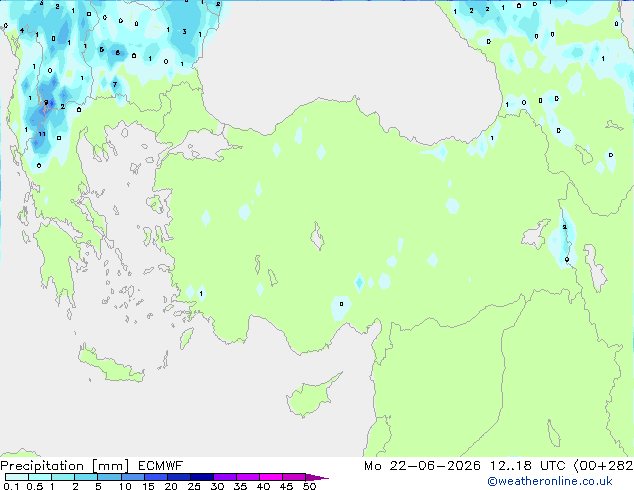Pick the 2 mm legend color swatch
Screen dimensions: 634x490
click(86, 477)
